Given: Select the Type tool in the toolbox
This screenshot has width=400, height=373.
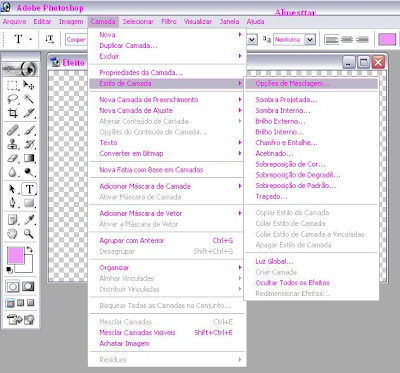Looking at the screenshot, I should pyautogui.click(x=29, y=189).
